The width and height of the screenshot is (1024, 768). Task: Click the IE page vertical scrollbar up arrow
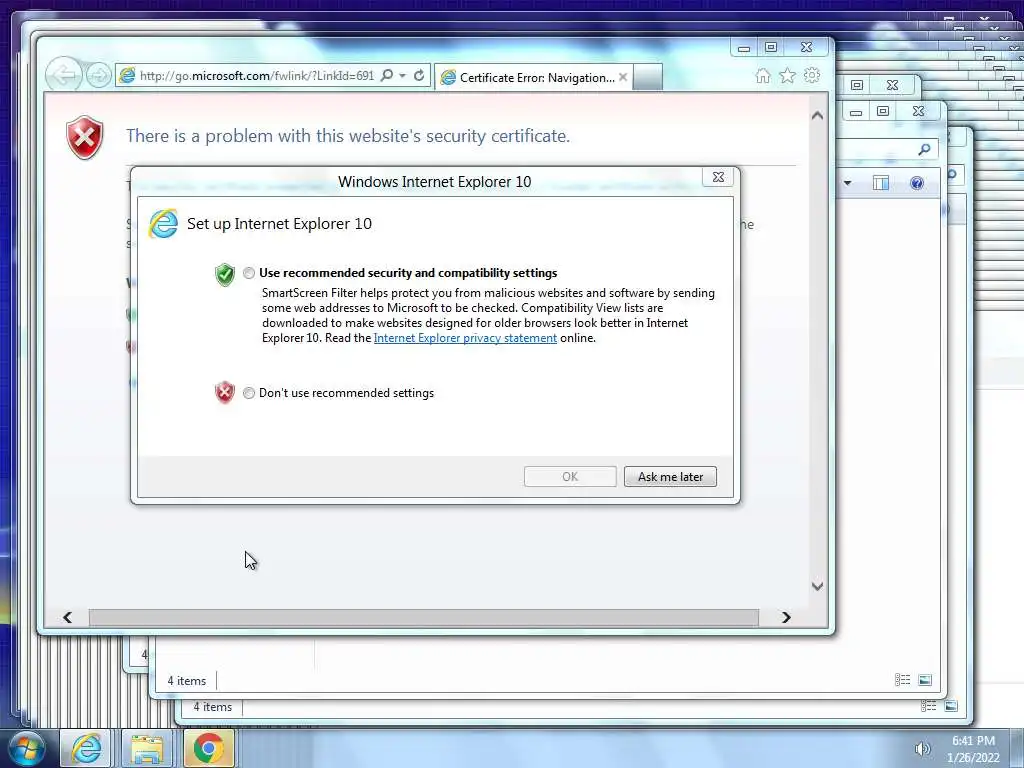pyautogui.click(x=817, y=116)
